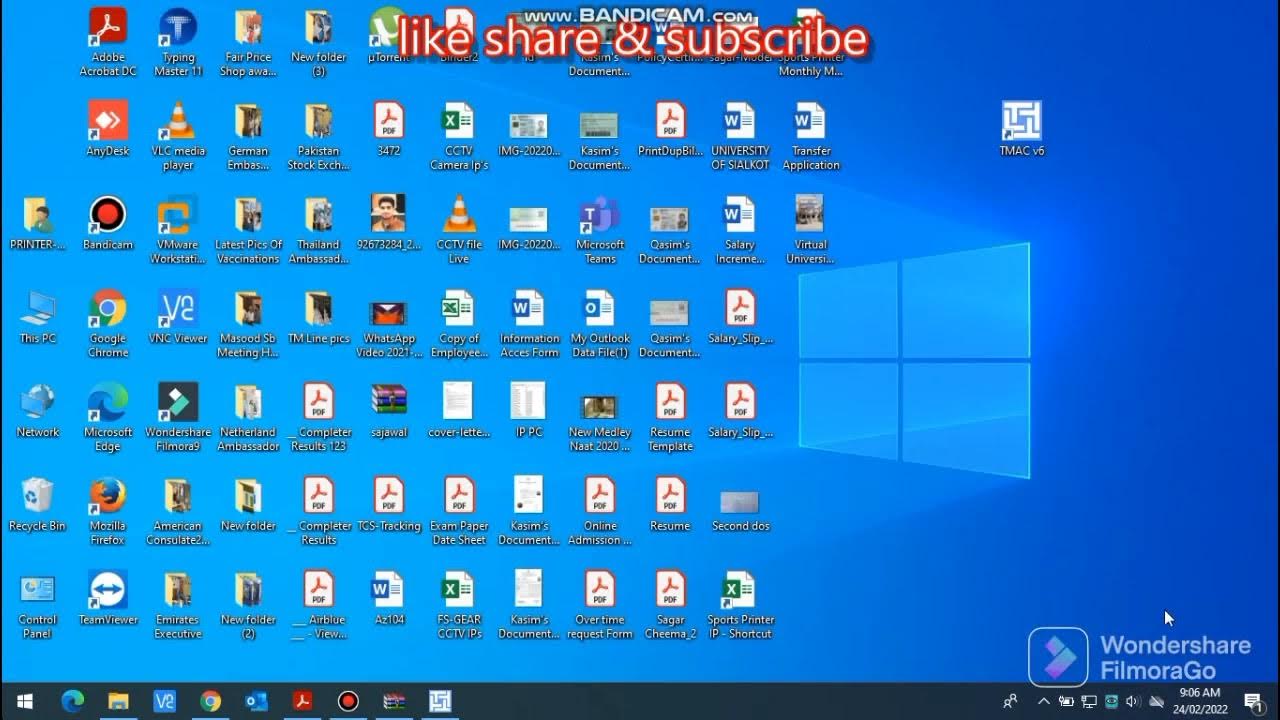Open the notification action center
The width and height of the screenshot is (1280, 720).
(1253, 701)
